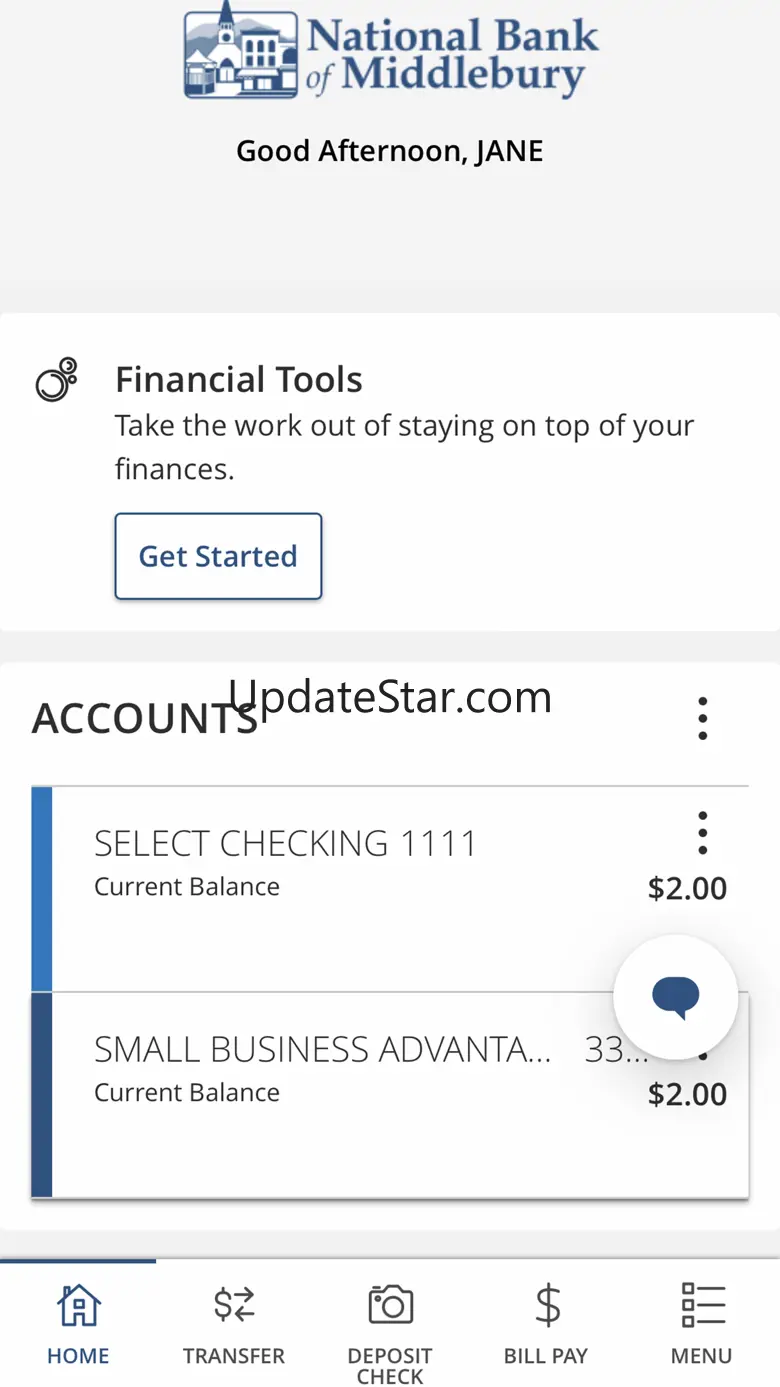This screenshot has width=780, height=1387.
Task: Open the Transfer arrows icon
Action: 234,1305
